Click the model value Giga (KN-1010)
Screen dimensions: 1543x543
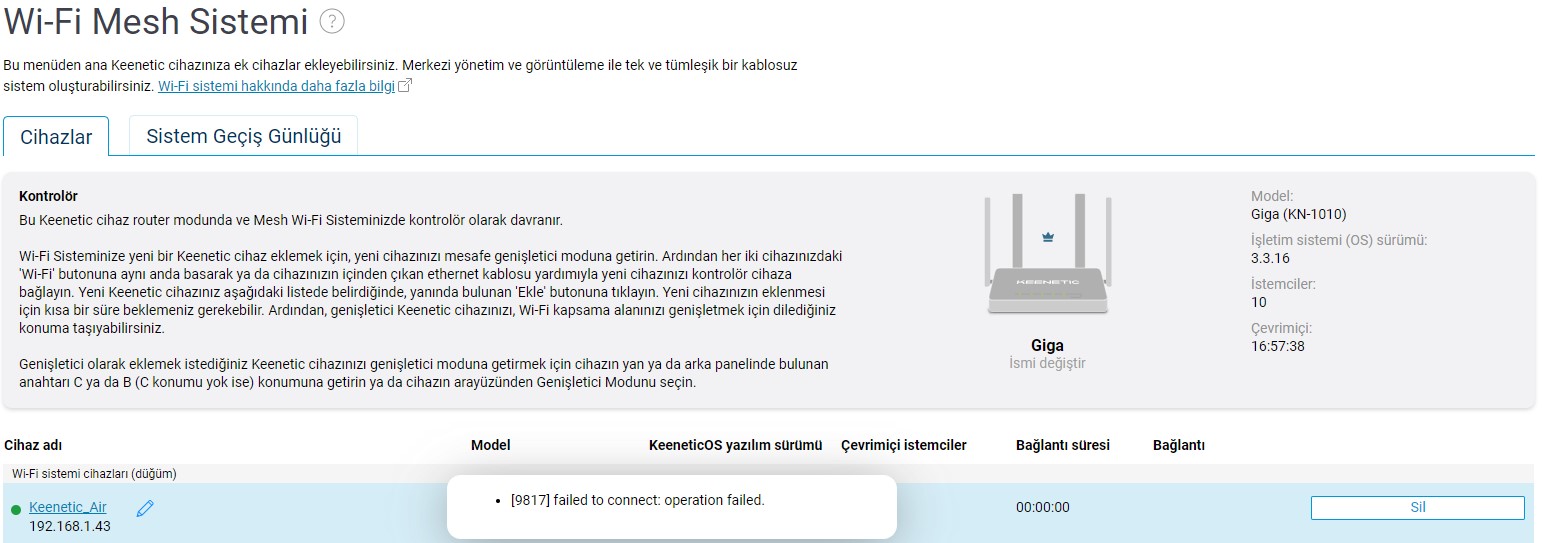pyautogui.click(x=1299, y=214)
